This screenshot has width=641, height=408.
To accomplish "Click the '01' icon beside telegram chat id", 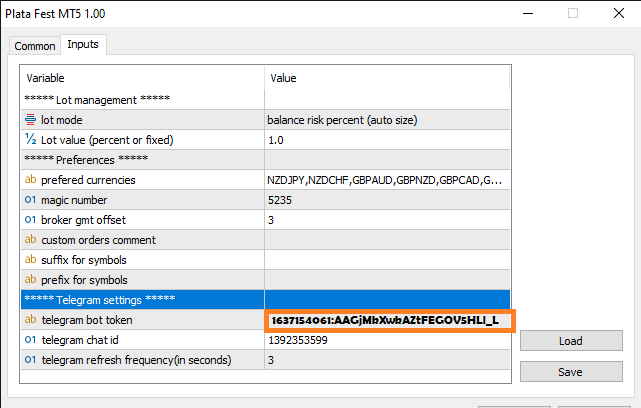I will pos(31,339).
